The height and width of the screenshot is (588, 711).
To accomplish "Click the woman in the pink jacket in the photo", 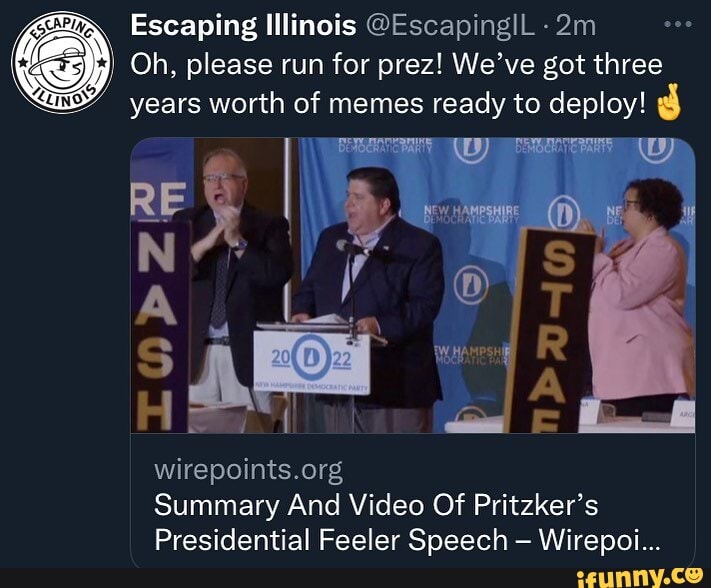I will click(639, 295).
